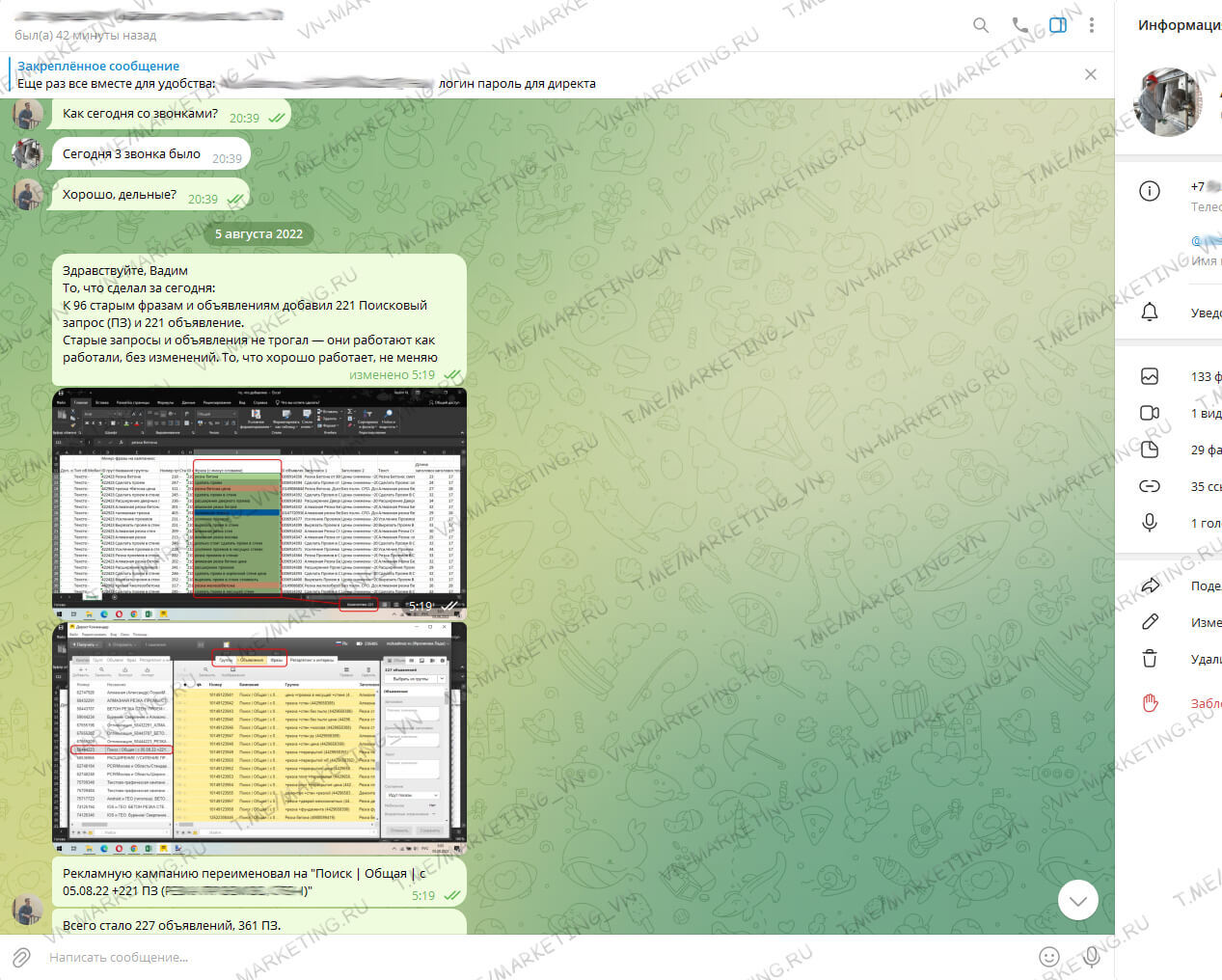Click the paperclip attach file icon
The image size is (1222, 980).
[21, 957]
